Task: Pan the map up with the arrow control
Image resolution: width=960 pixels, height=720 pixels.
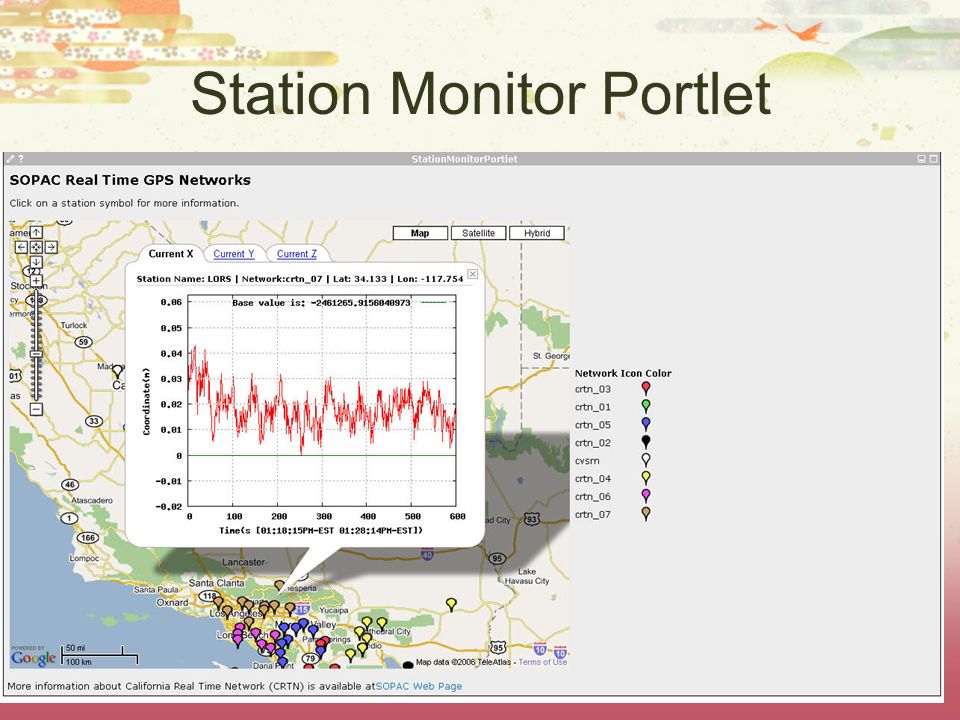Action: (36, 233)
